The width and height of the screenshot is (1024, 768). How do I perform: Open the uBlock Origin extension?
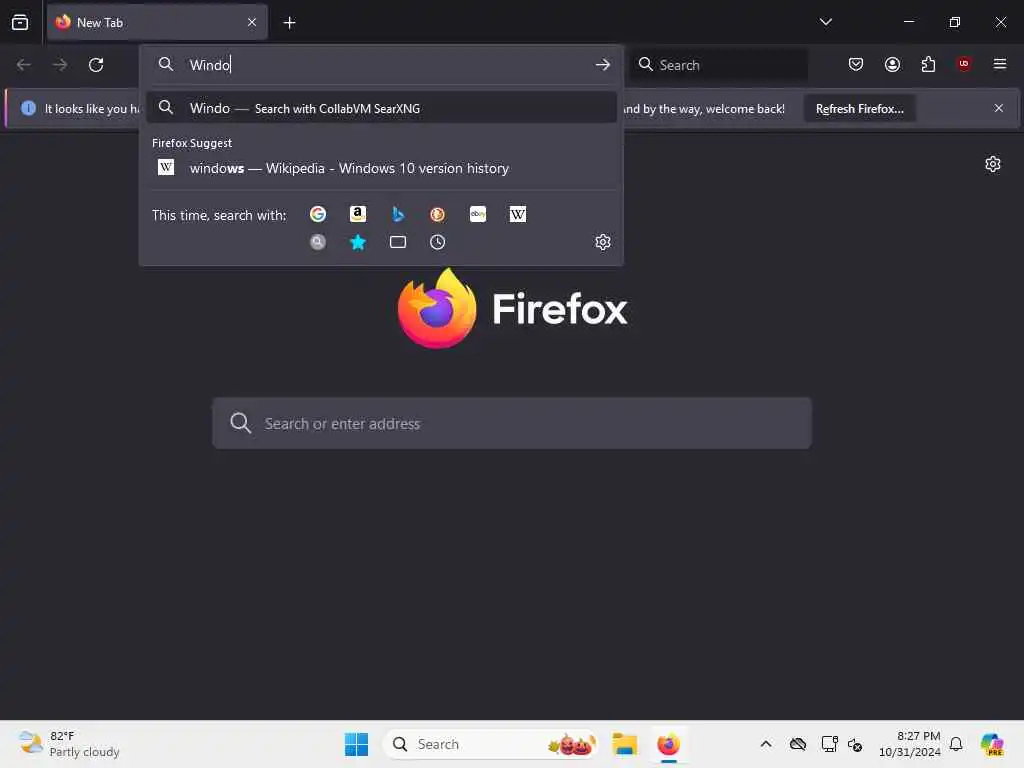coord(964,64)
